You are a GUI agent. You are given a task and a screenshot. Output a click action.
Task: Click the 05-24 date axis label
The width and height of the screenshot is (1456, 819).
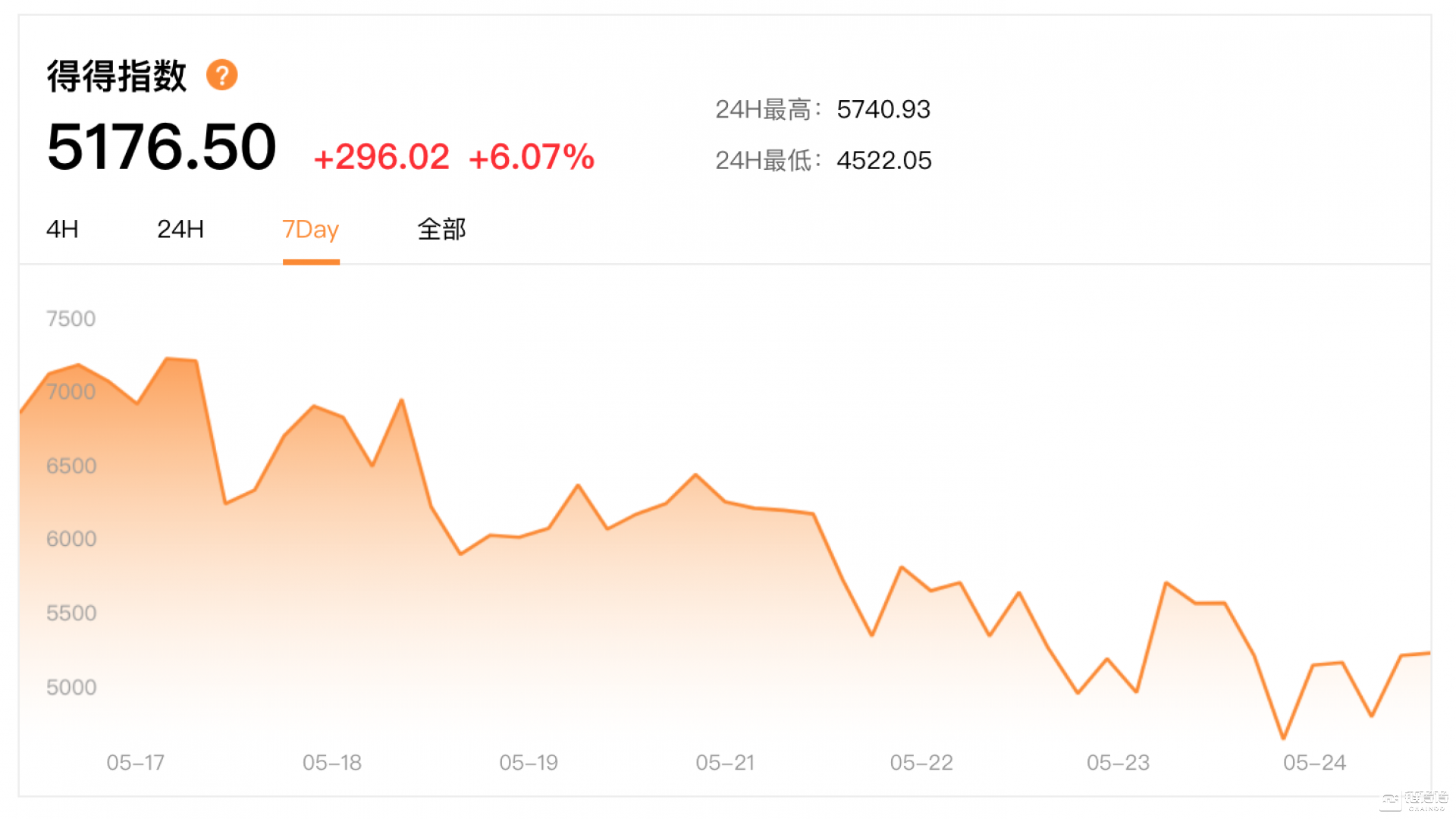(x=1314, y=762)
